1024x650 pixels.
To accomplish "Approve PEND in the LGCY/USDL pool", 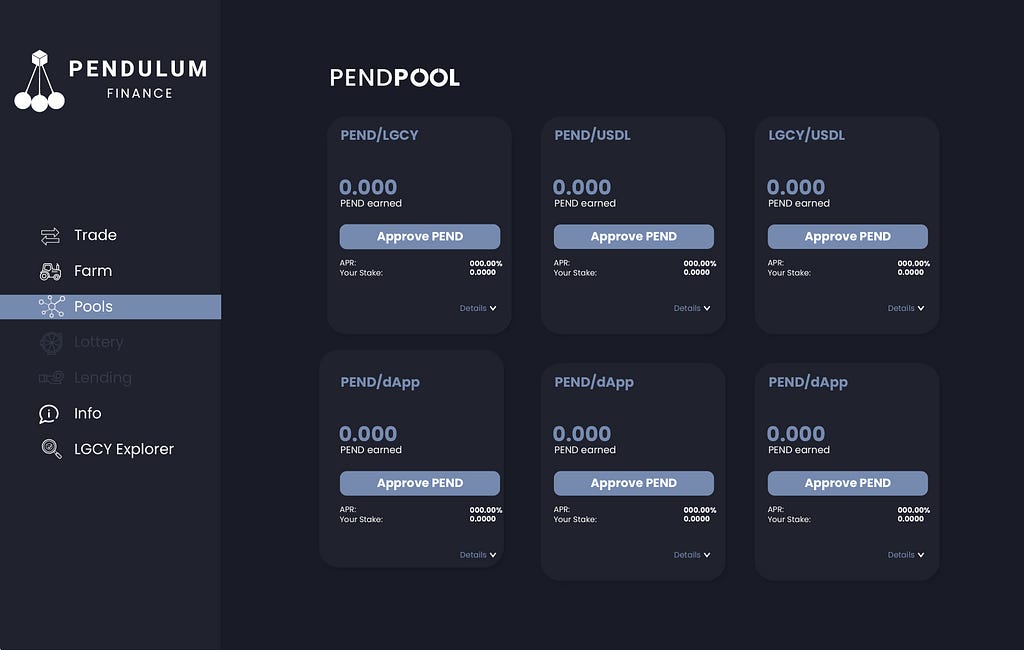I will click(848, 236).
